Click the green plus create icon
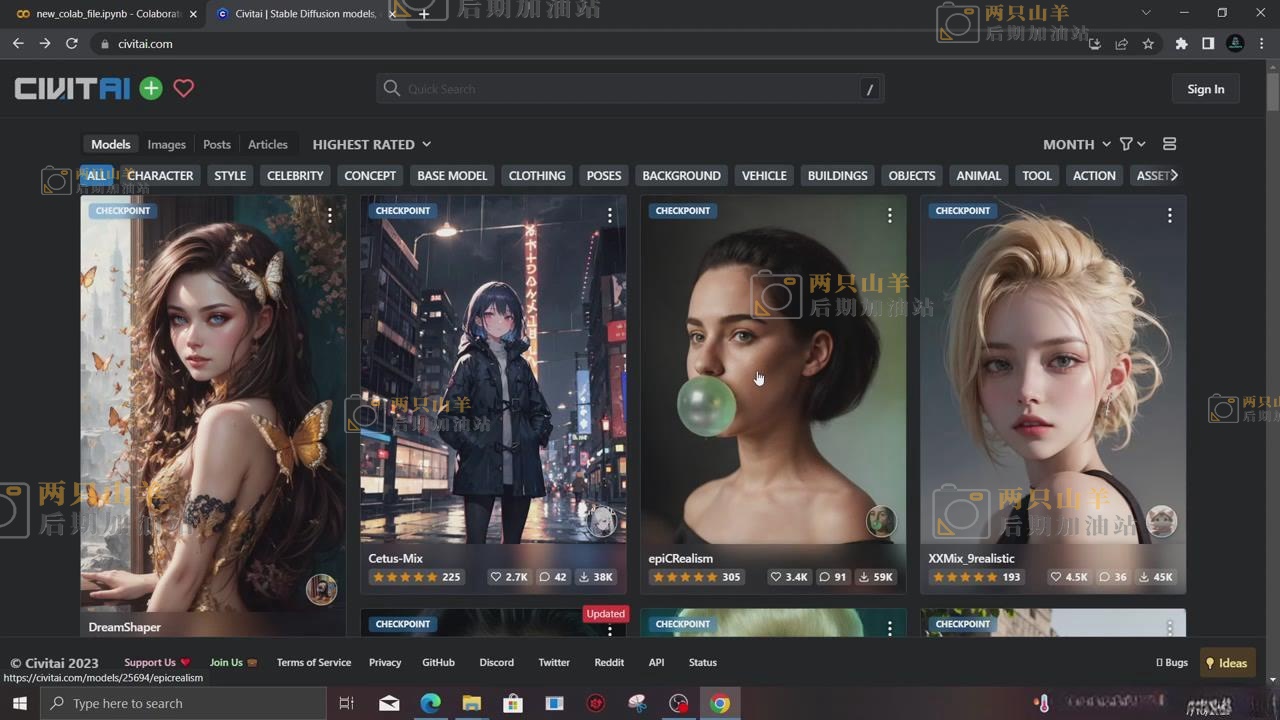The image size is (1280, 720). point(151,89)
